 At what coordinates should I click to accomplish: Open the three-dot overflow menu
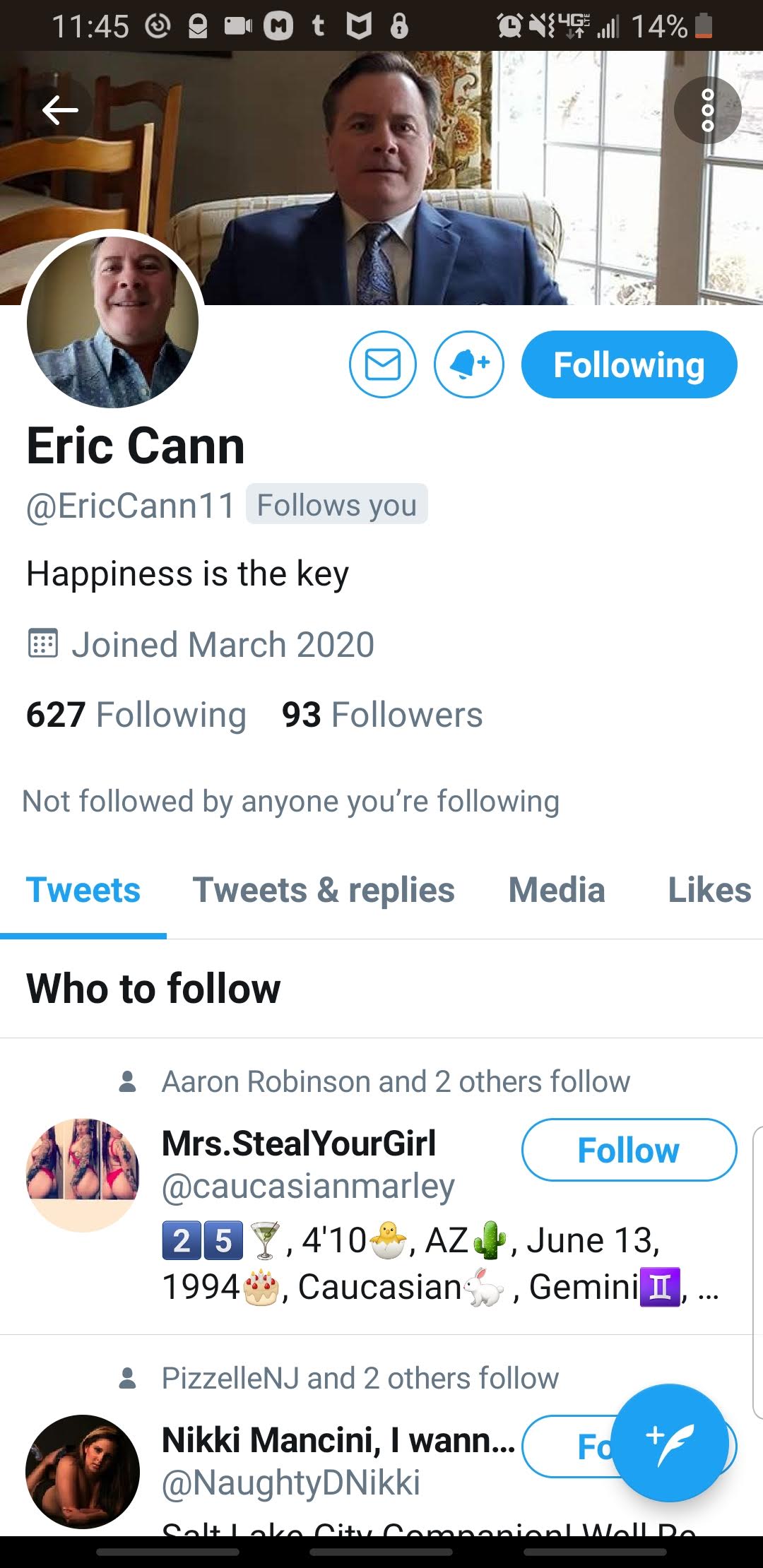coord(707,110)
